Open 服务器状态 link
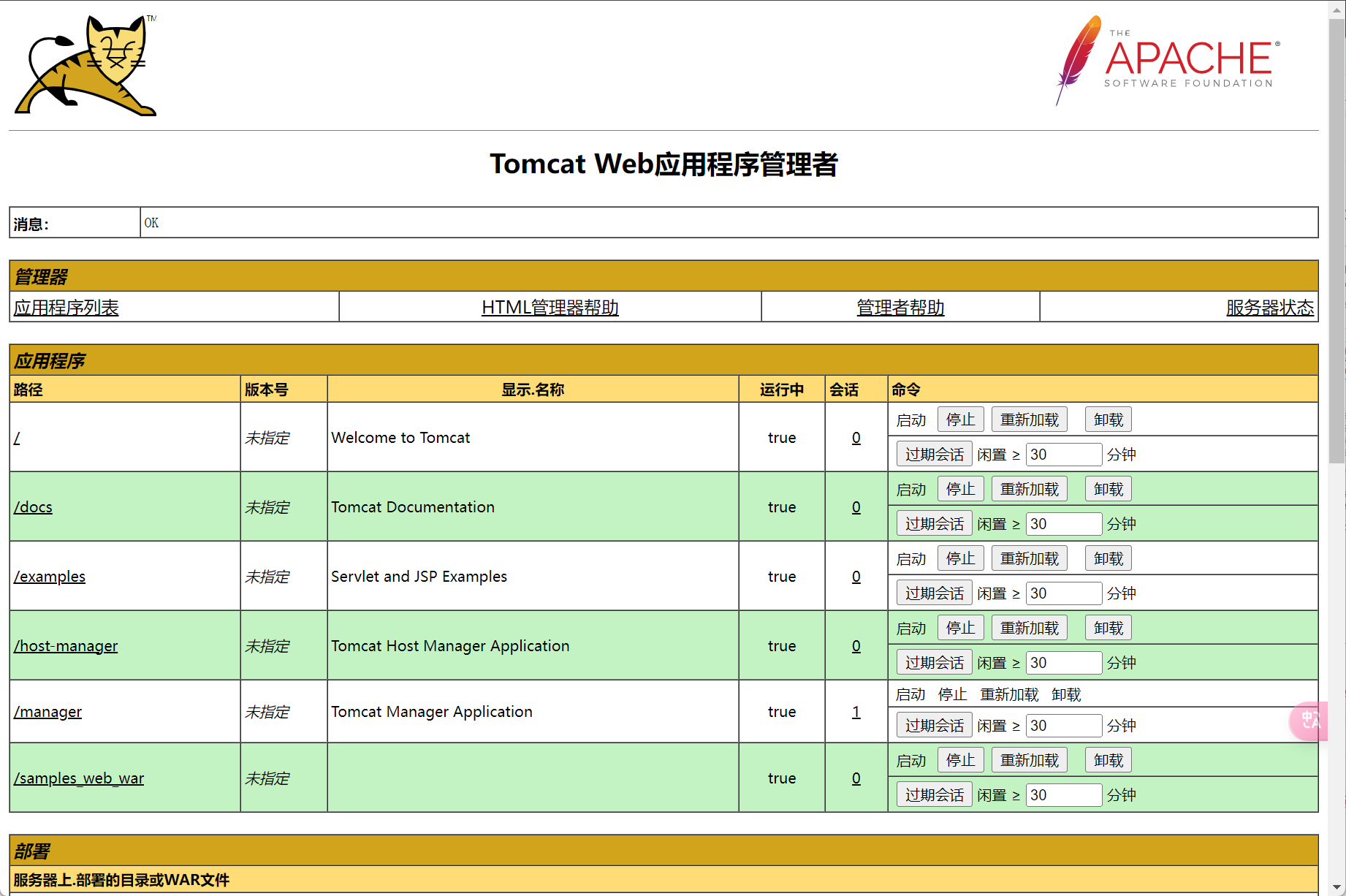This screenshot has width=1346, height=896. 1270,308
